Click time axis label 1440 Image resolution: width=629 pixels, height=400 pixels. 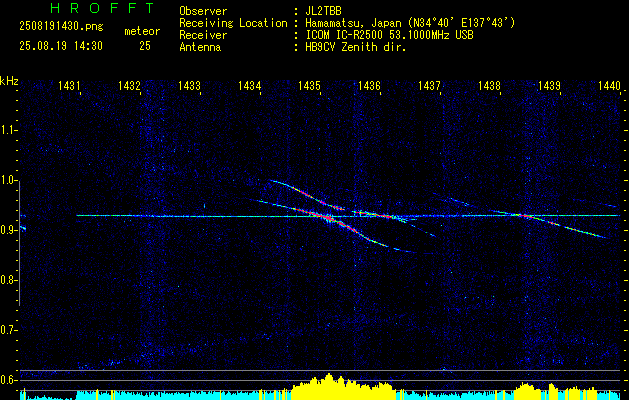pyautogui.click(x=609, y=85)
